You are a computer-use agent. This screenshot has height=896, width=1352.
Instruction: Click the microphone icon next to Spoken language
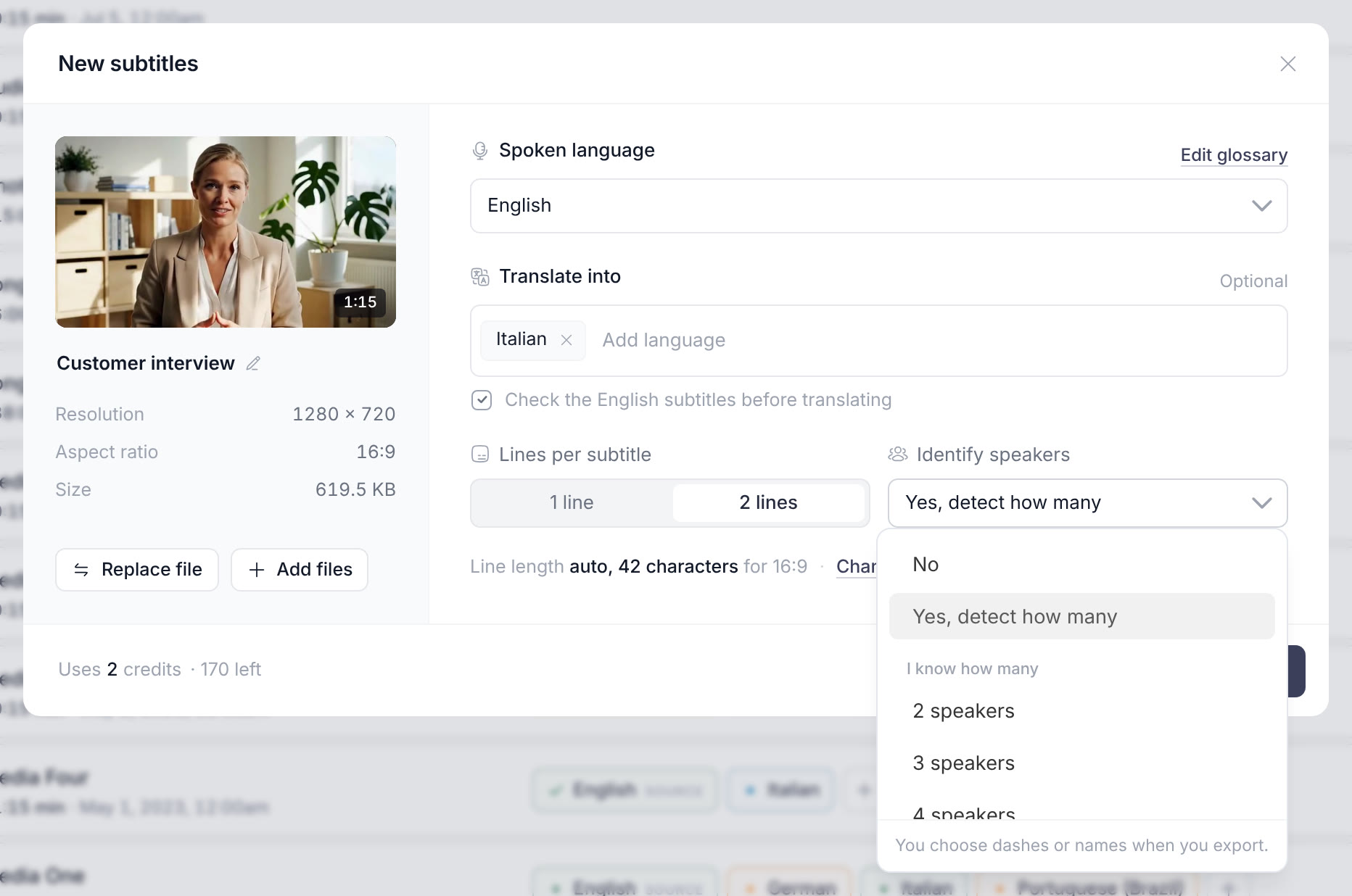(x=479, y=150)
